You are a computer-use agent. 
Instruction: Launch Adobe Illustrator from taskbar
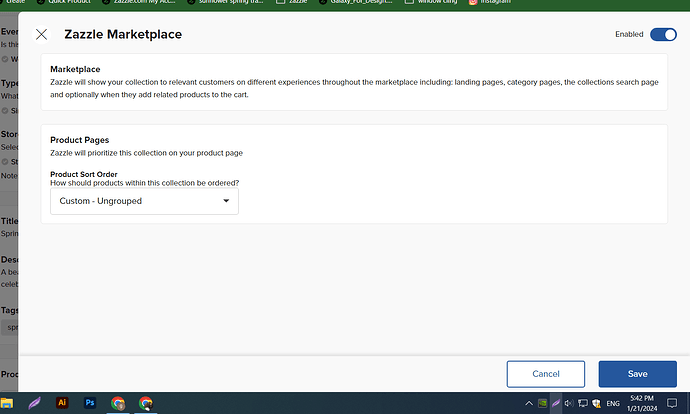coord(62,403)
